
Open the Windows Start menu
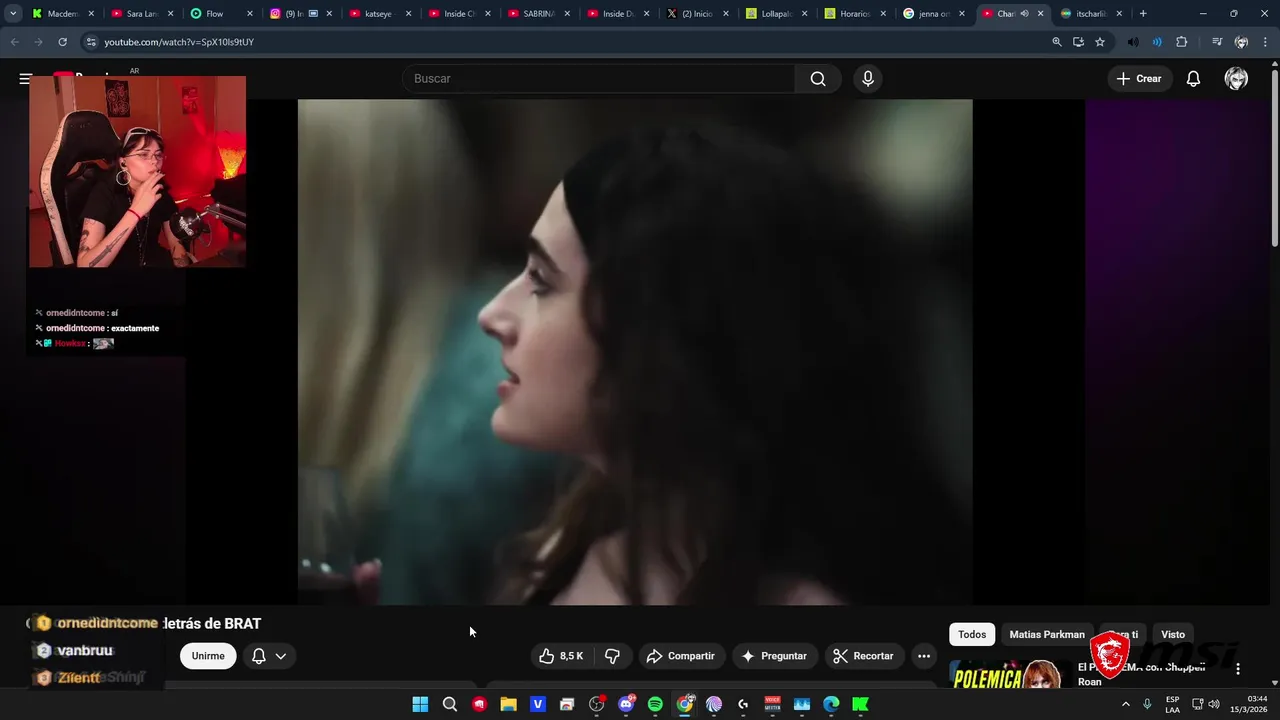point(420,704)
